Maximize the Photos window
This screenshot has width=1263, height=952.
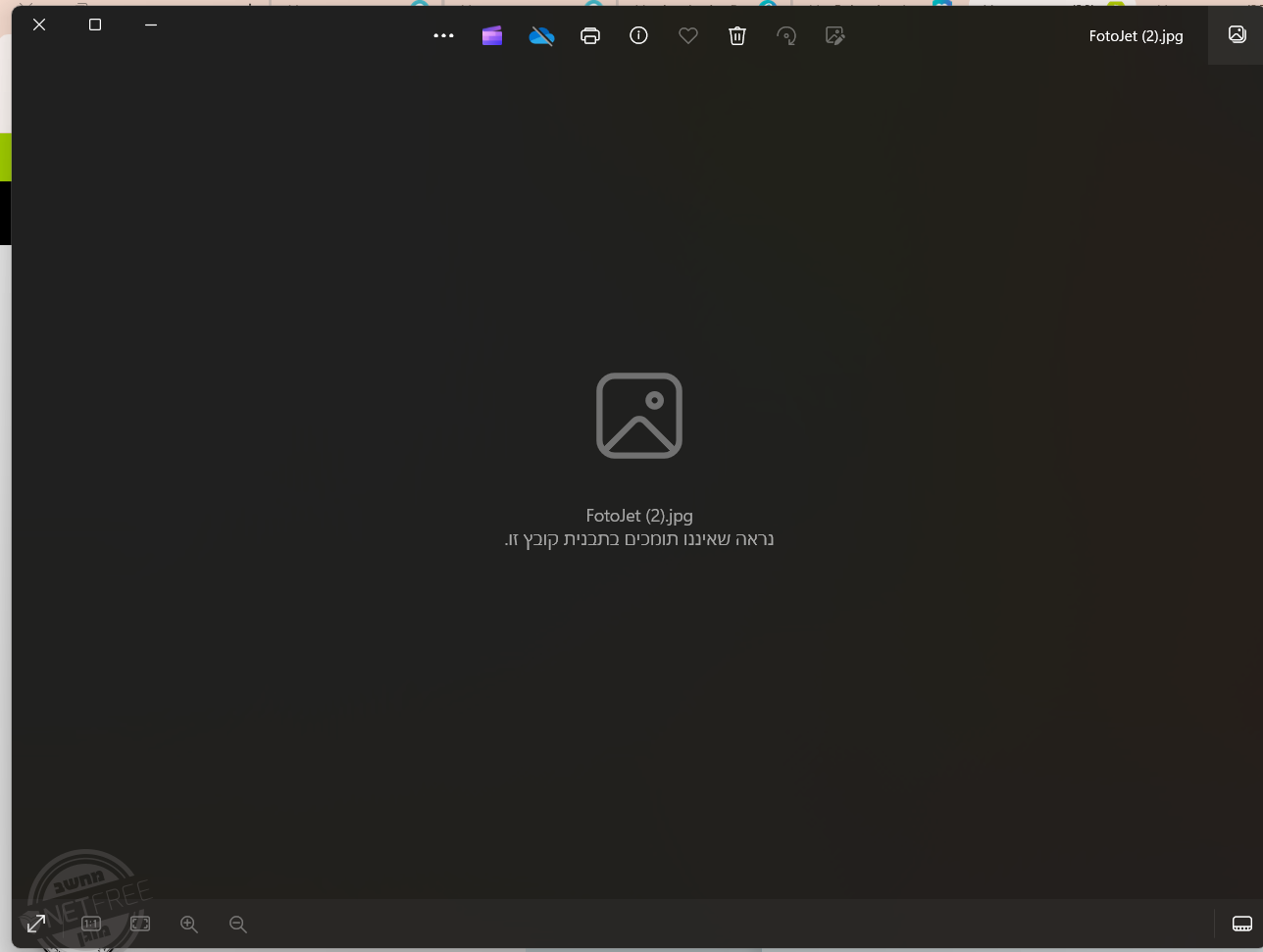coord(95,25)
